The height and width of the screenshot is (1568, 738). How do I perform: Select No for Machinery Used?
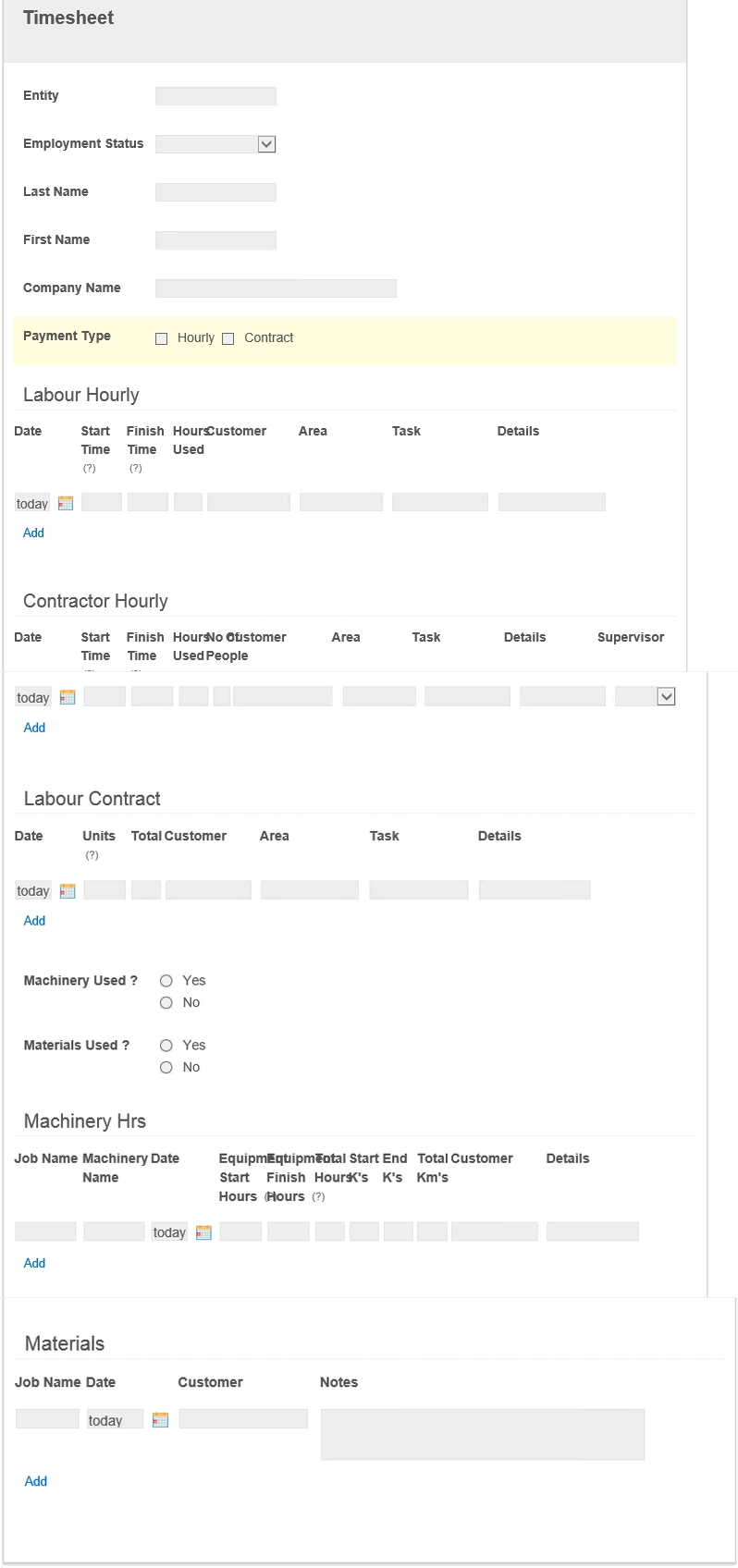(x=166, y=1003)
